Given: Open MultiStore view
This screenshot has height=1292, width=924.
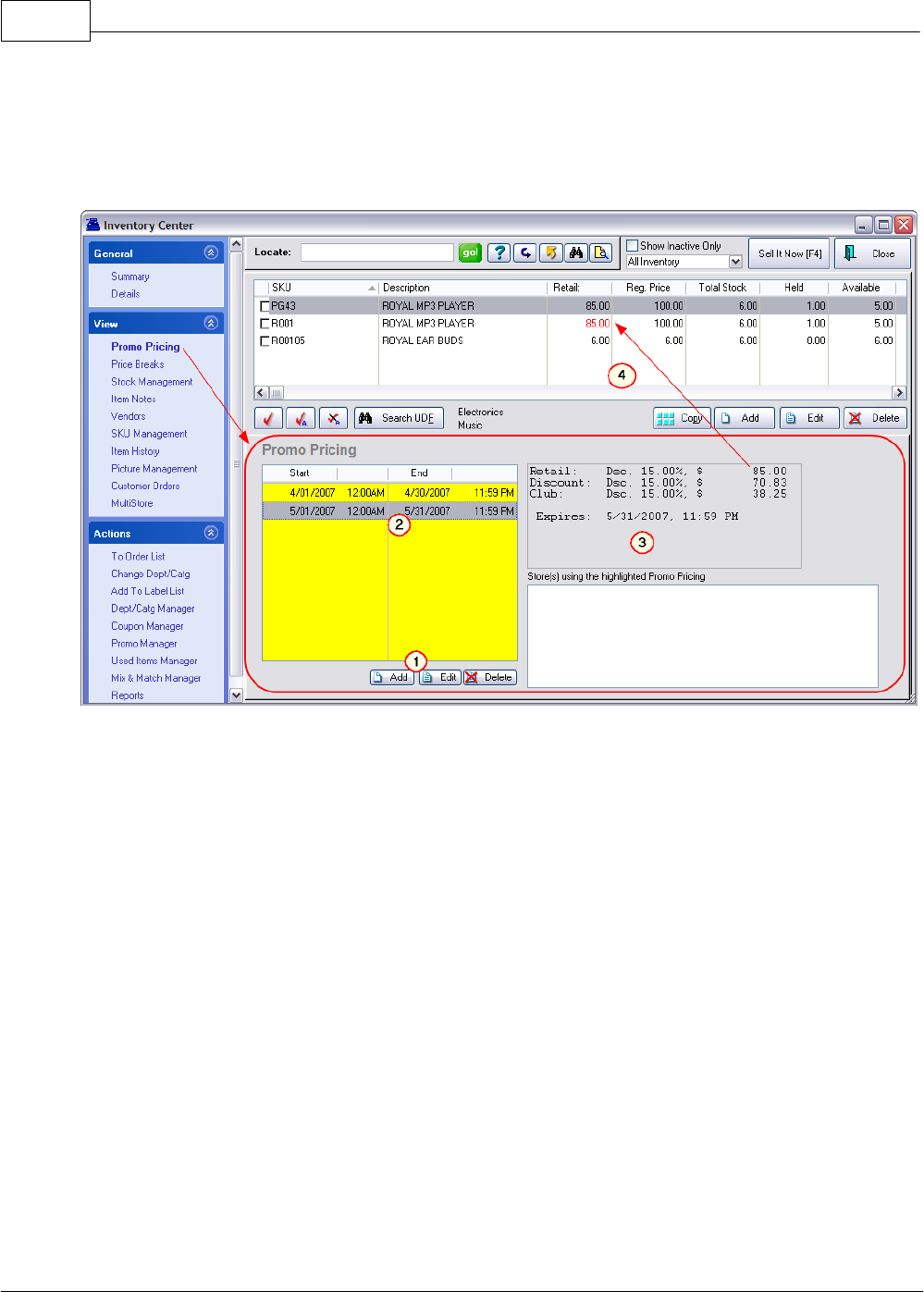Looking at the screenshot, I should [x=132, y=504].
